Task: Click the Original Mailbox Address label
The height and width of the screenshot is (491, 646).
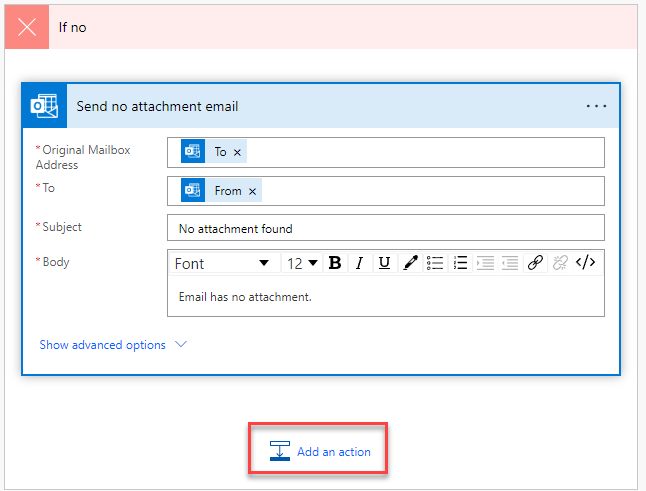Action: click(x=83, y=157)
